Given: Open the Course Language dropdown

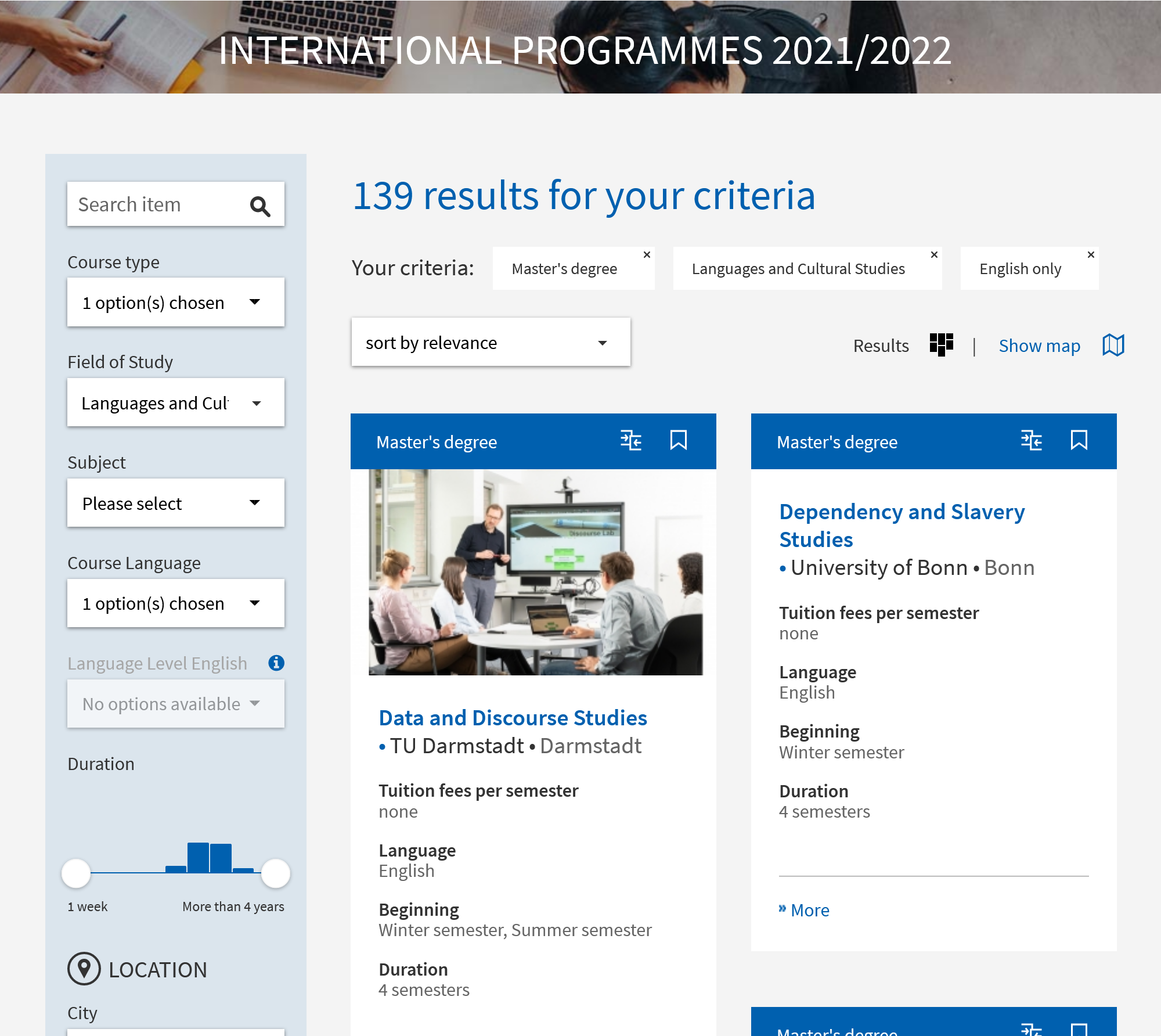Looking at the screenshot, I should click(x=175, y=603).
